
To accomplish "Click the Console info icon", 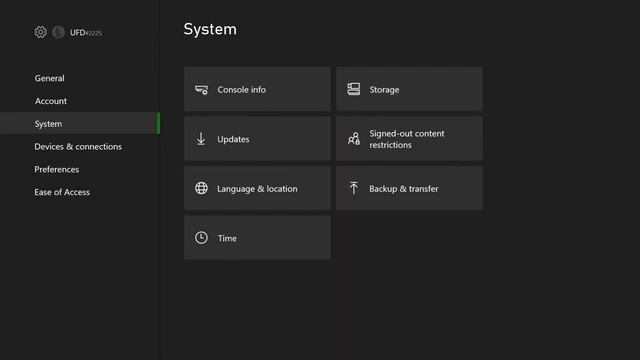I will coord(201,90).
